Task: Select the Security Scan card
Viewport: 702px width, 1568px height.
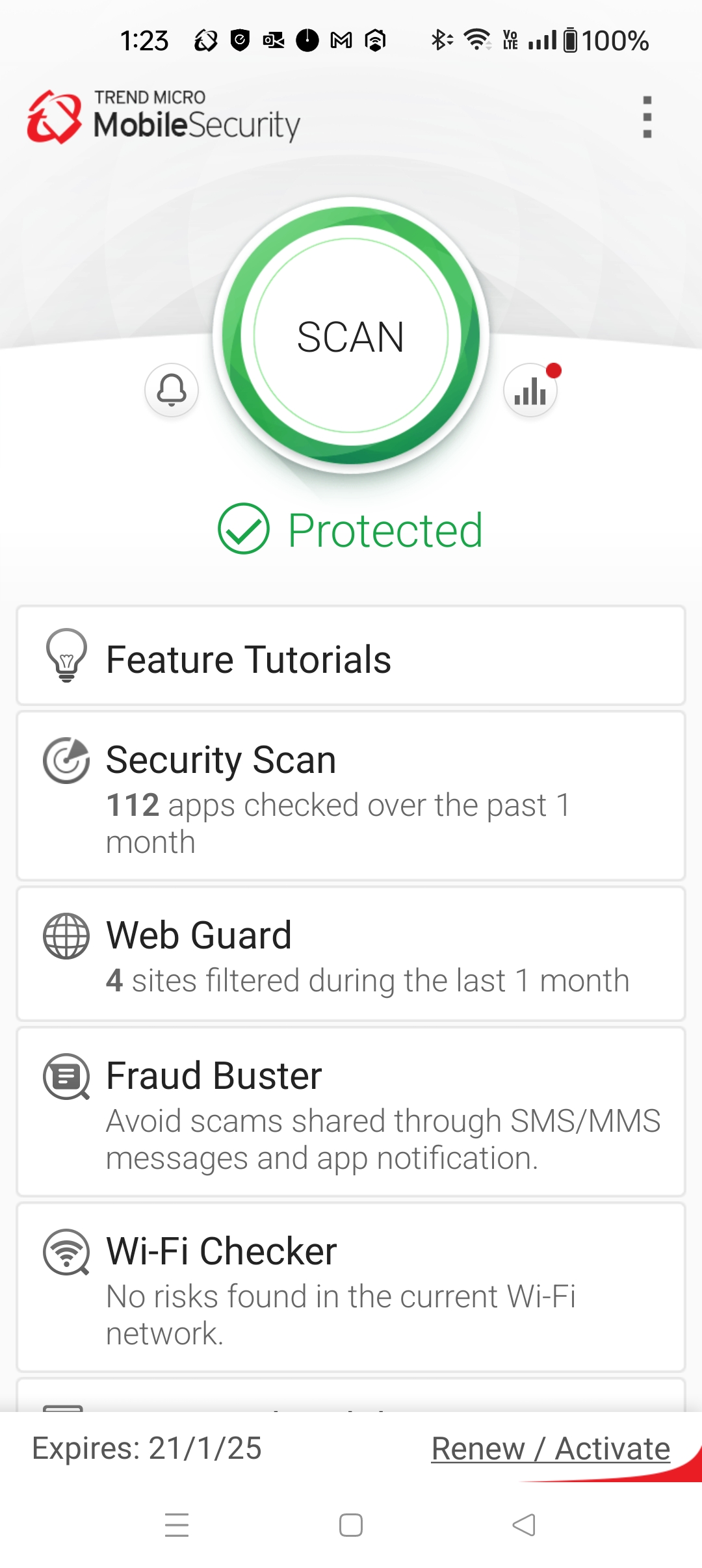Action: (351, 796)
